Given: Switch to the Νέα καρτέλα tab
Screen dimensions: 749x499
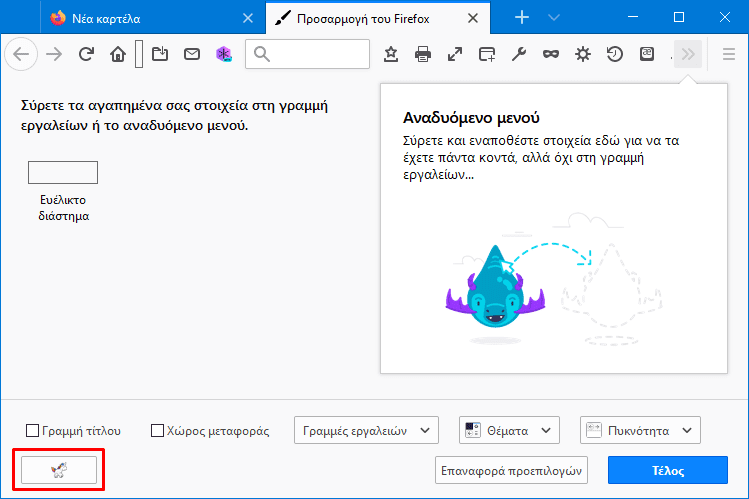Looking at the screenshot, I should click(152, 19).
